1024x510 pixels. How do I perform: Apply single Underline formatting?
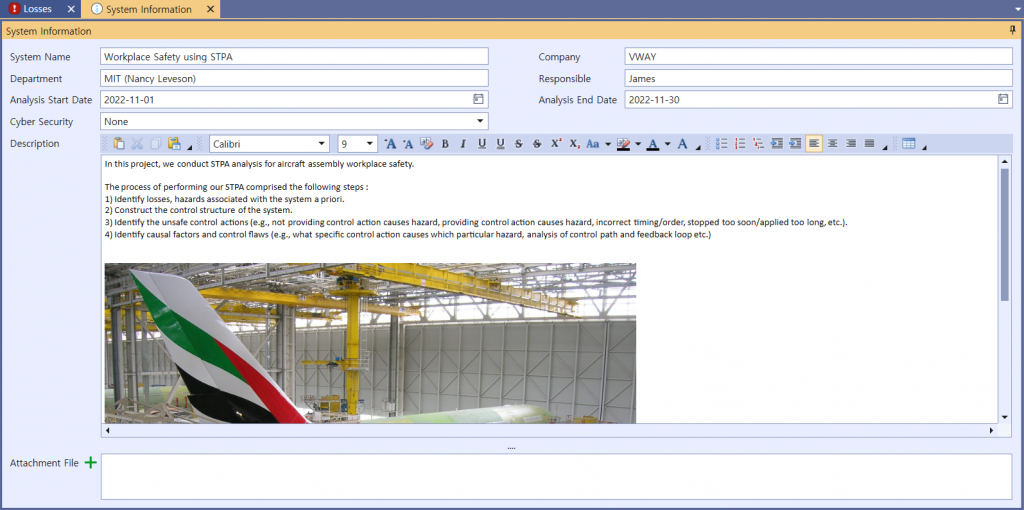(x=482, y=144)
